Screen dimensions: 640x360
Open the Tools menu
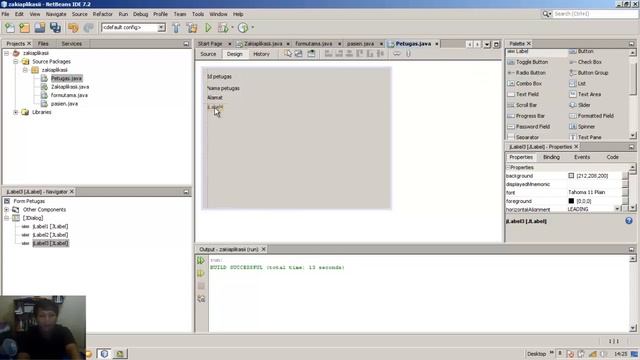[198, 14]
